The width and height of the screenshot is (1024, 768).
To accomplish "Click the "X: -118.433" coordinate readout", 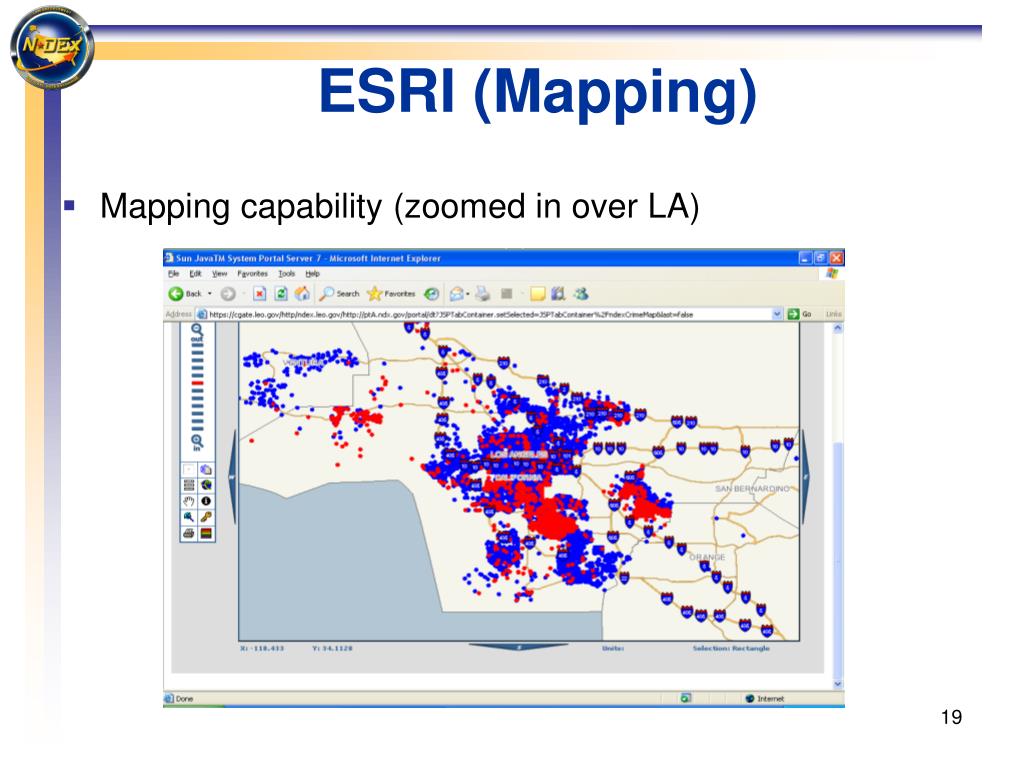I will 262,648.
